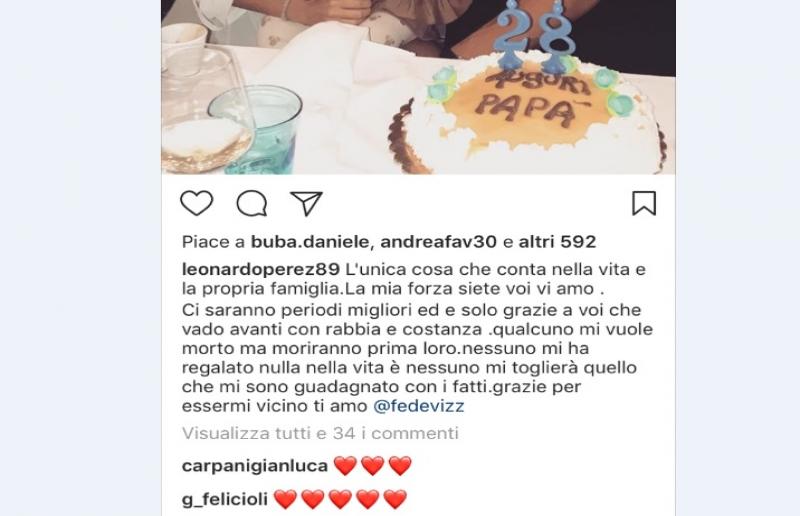Open buba.daniele's profile from likes

309,241
